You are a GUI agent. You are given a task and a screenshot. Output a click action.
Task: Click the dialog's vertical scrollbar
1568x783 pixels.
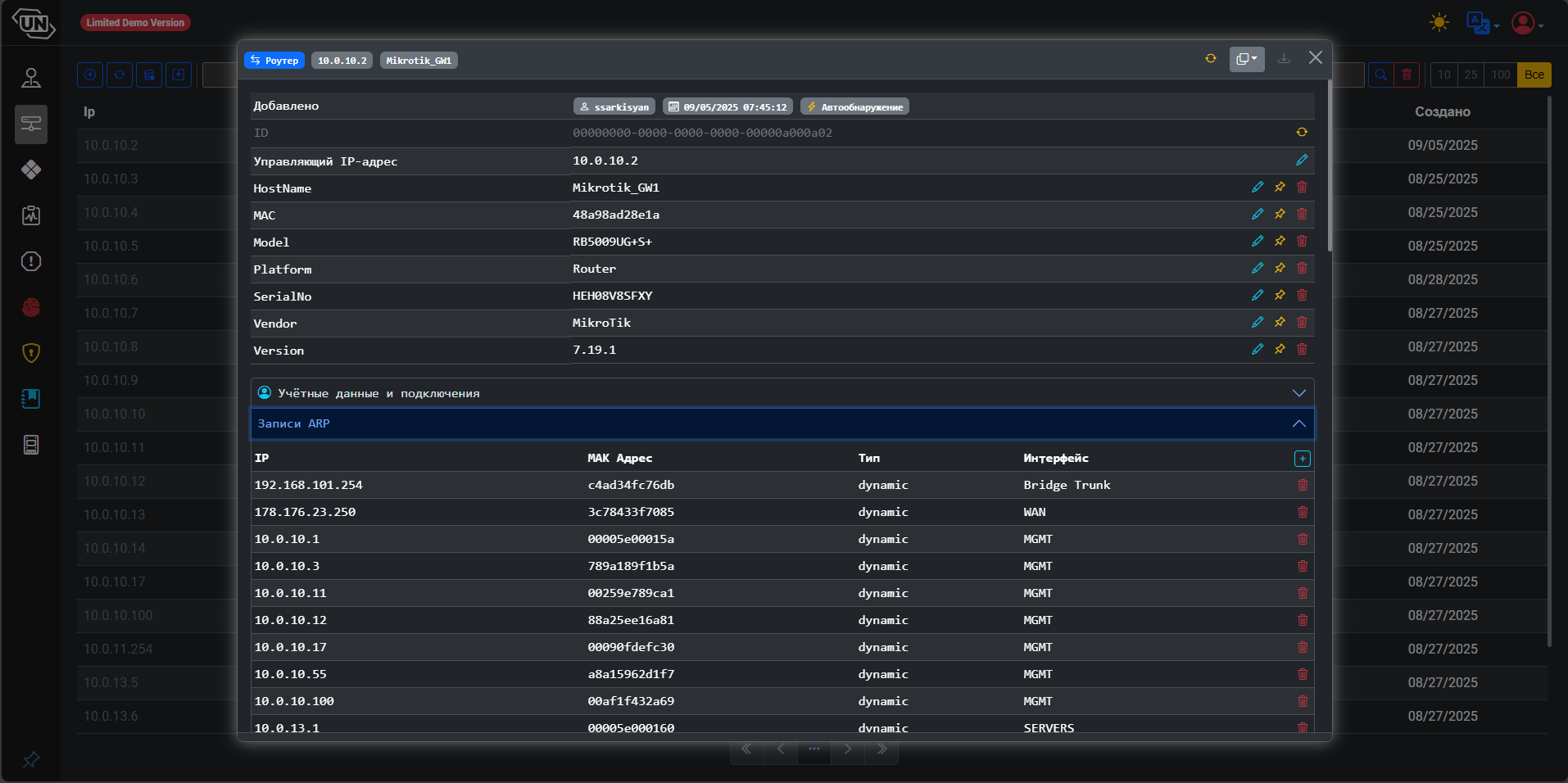coord(1329,165)
